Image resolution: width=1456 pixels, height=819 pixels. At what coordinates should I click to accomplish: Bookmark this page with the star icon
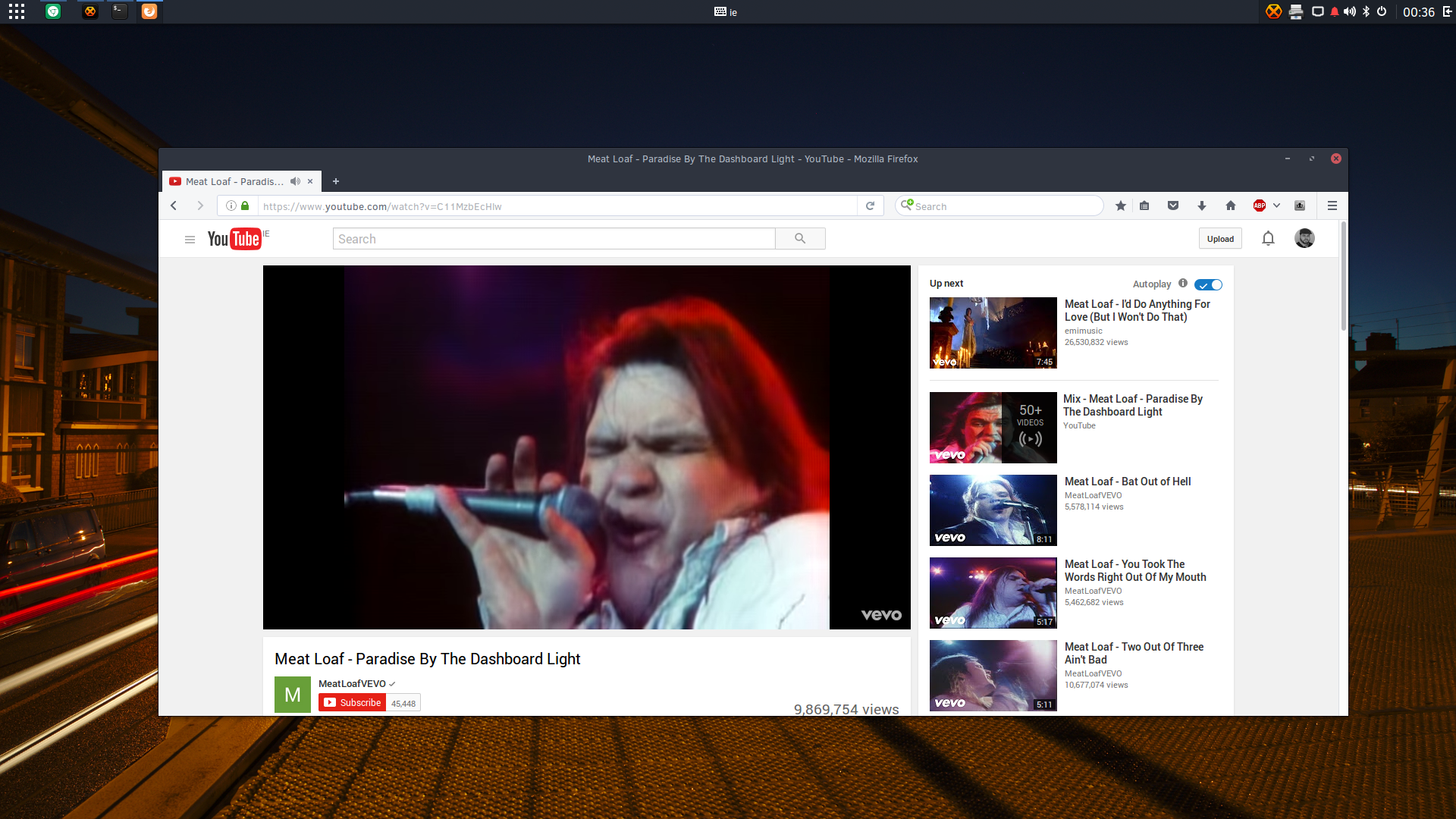(1120, 206)
